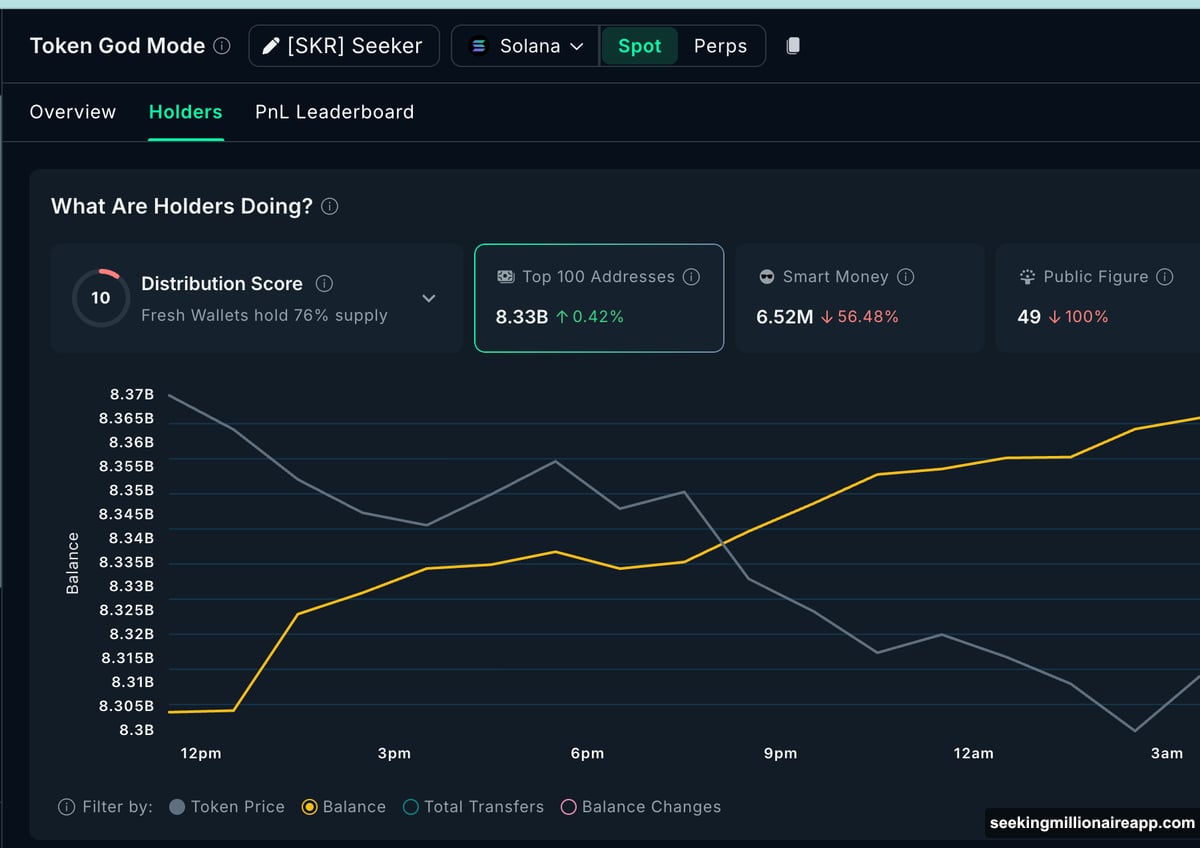Viewport: 1200px width, 848px height.
Task: Switch the market mode to Perps
Action: click(x=720, y=45)
